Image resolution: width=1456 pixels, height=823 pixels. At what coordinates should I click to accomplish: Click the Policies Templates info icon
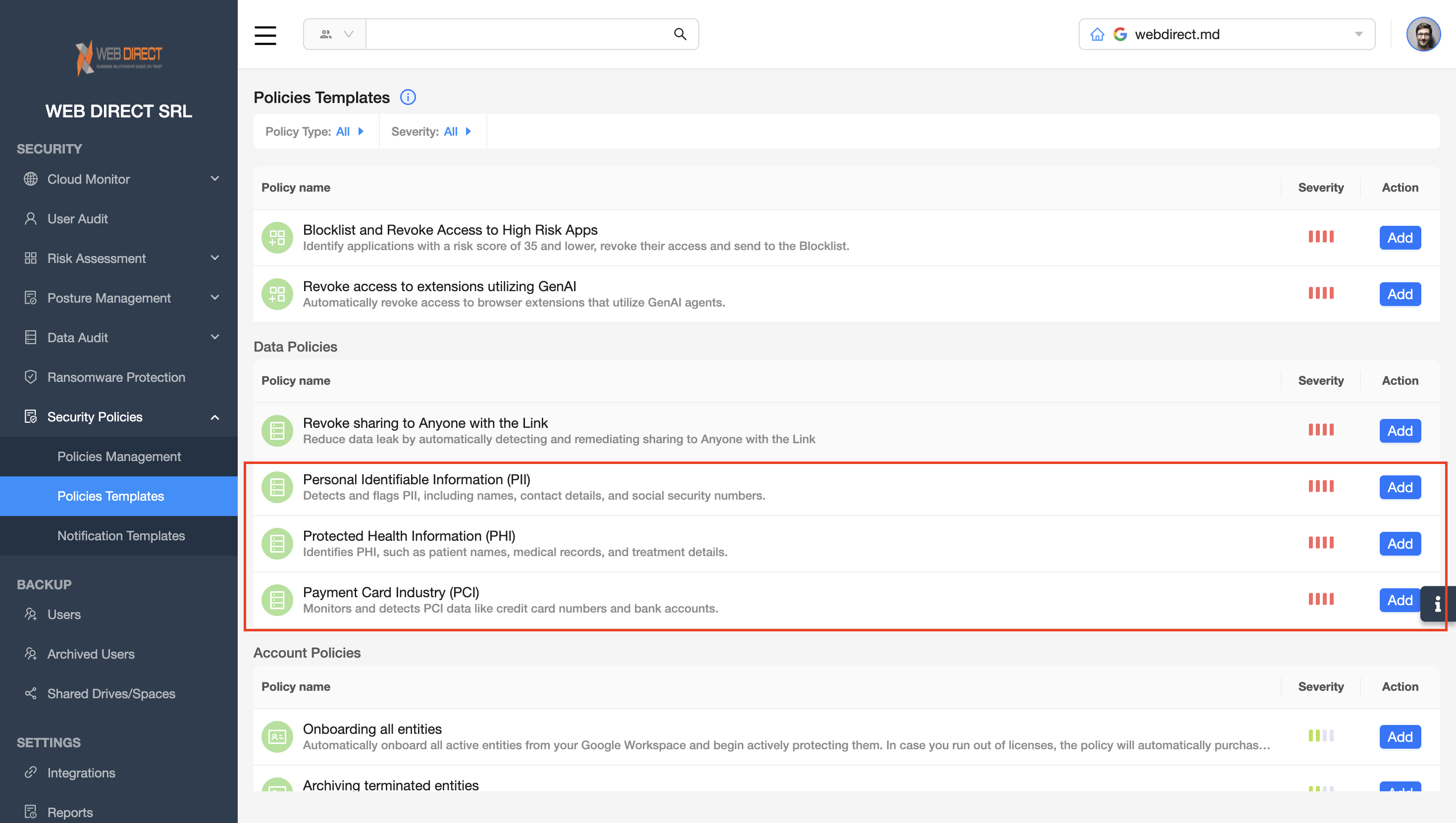point(408,97)
